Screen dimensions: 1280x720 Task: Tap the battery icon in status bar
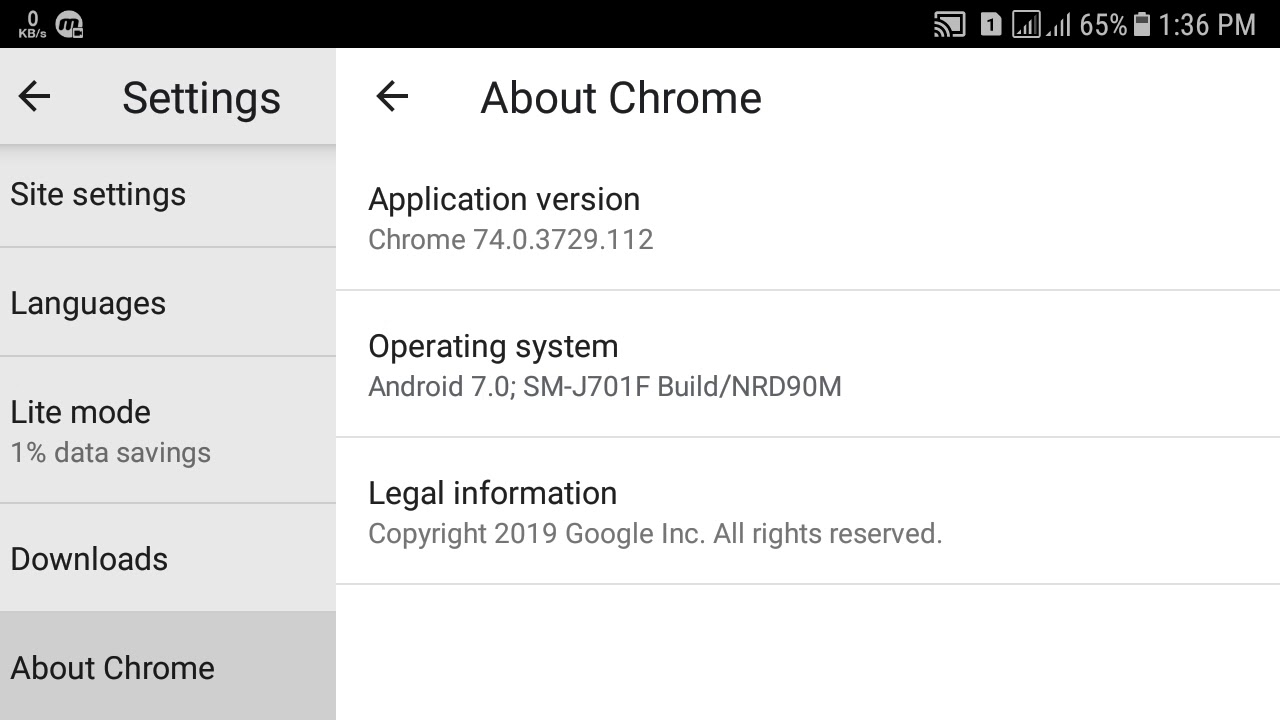tap(1142, 24)
